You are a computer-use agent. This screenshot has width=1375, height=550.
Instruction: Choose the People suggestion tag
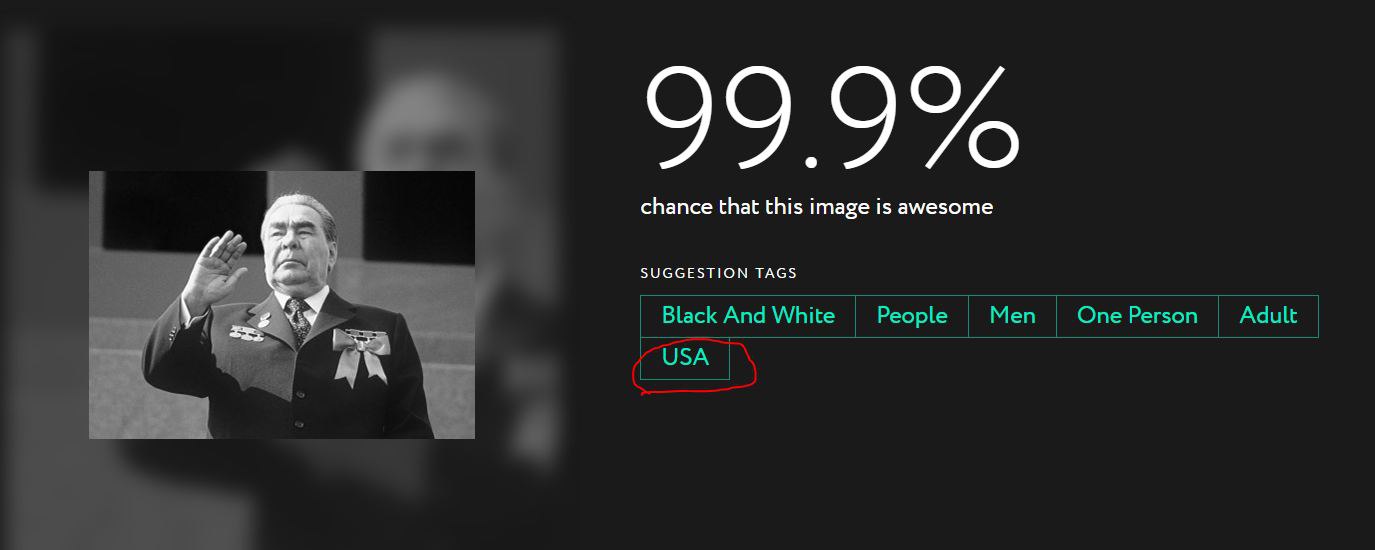click(x=912, y=316)
